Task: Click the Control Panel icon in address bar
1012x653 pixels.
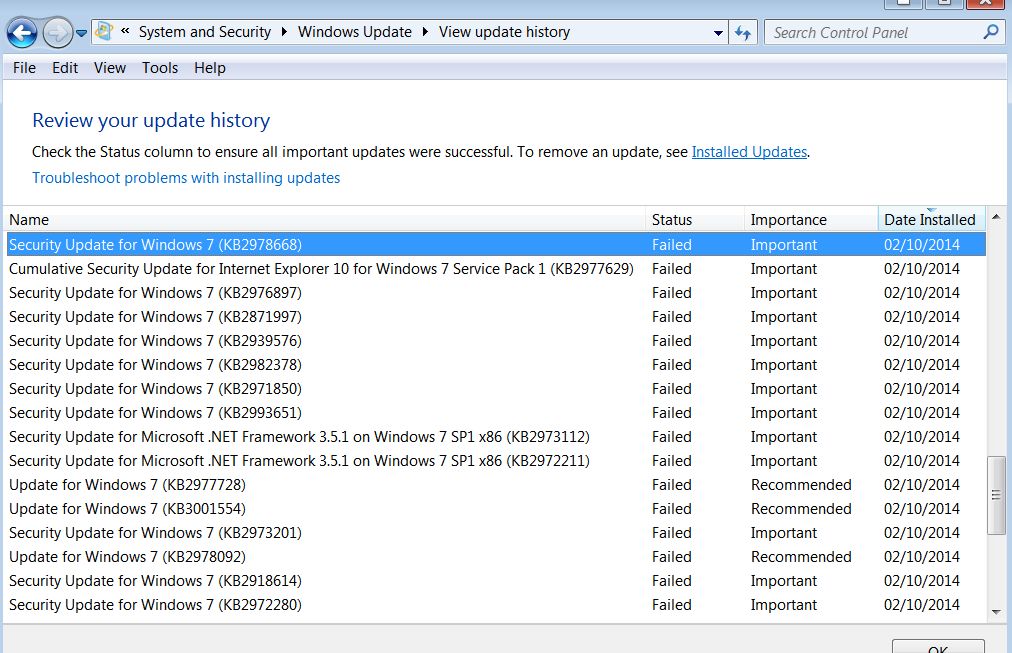Action: coord(104,32)
